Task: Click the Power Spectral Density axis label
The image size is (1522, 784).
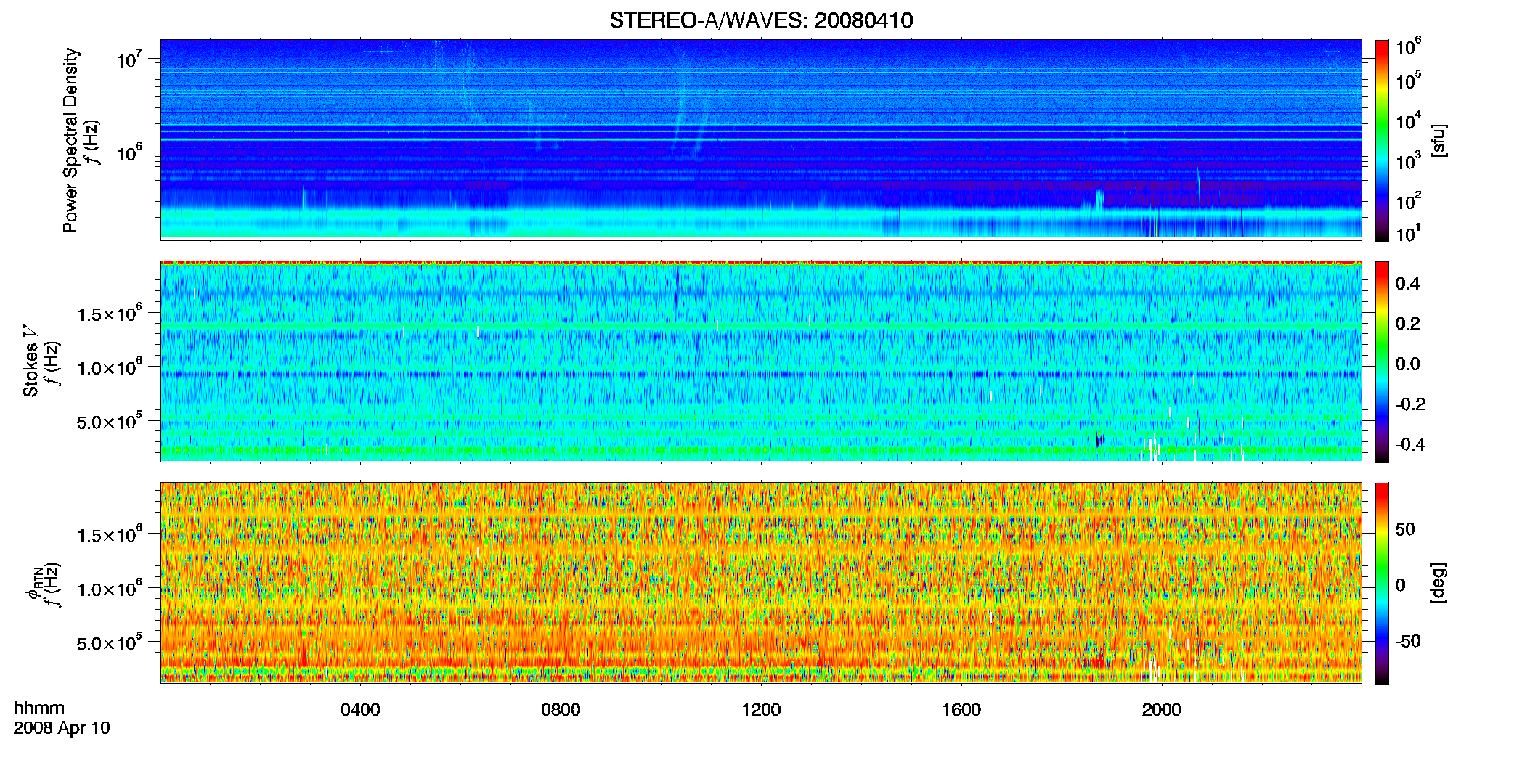Action: [x=70, y=140]
